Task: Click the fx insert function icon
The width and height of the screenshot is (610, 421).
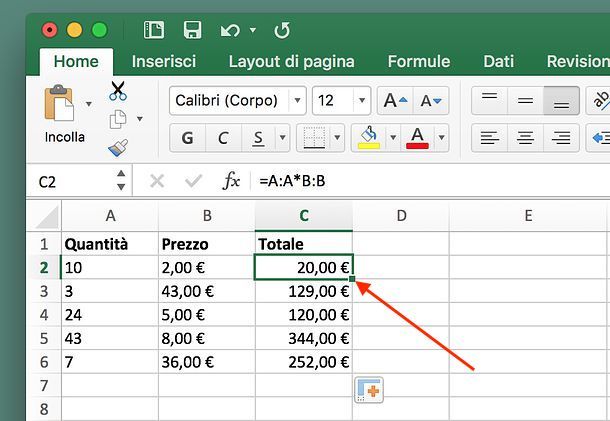Action: pyautogui.click(x=231, y=181)
